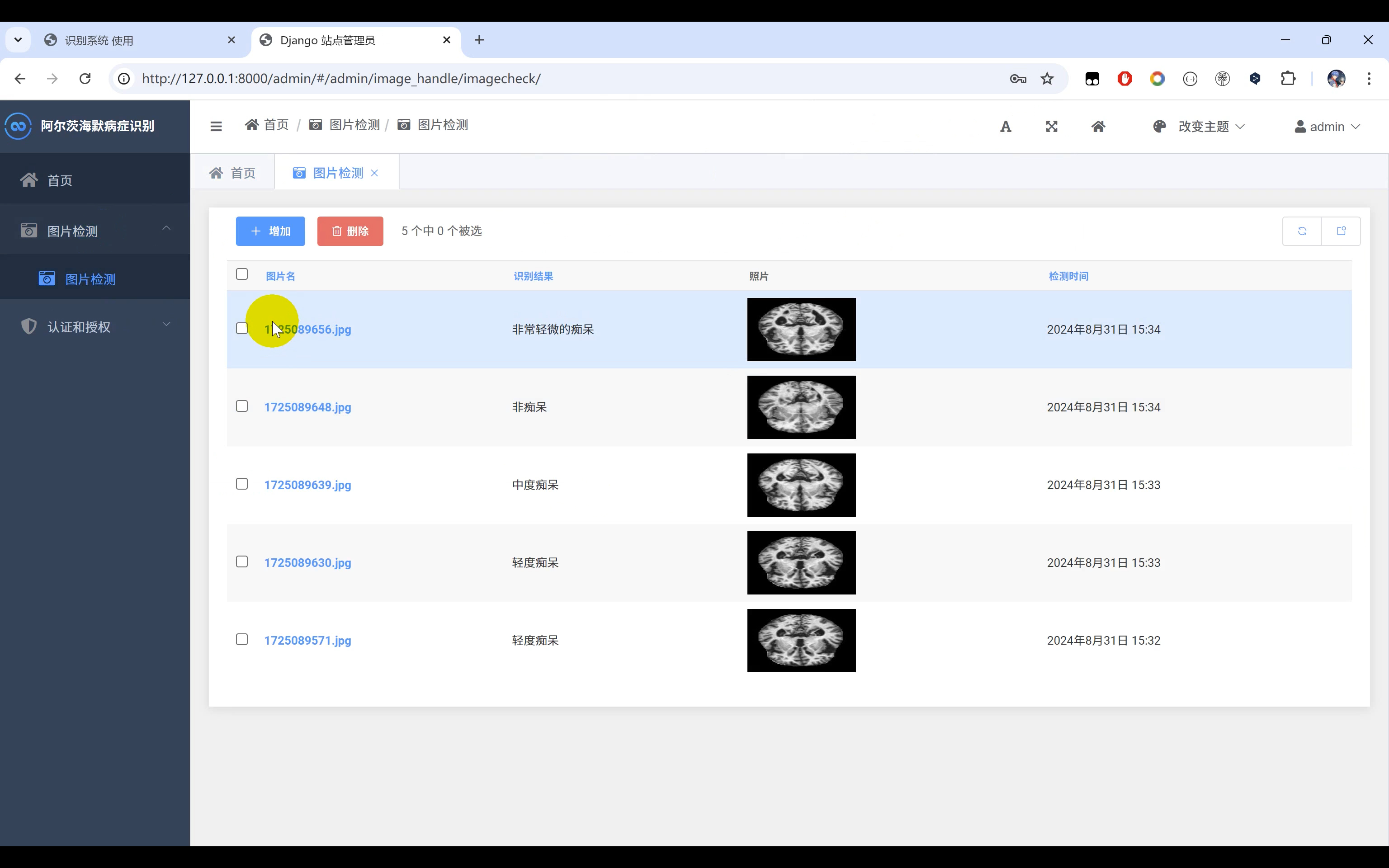This screenshot has height=868, width=1389.
Task: Select 图片检测 submenu item in sidebar
Action: click(90, 279)
